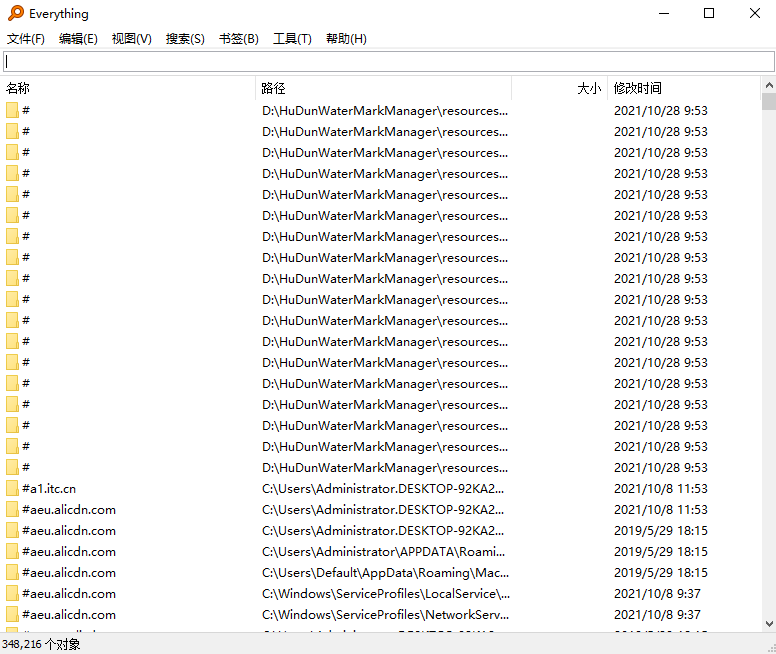Click date 2019/5/29 18:15 in Default row

point(661,573)
